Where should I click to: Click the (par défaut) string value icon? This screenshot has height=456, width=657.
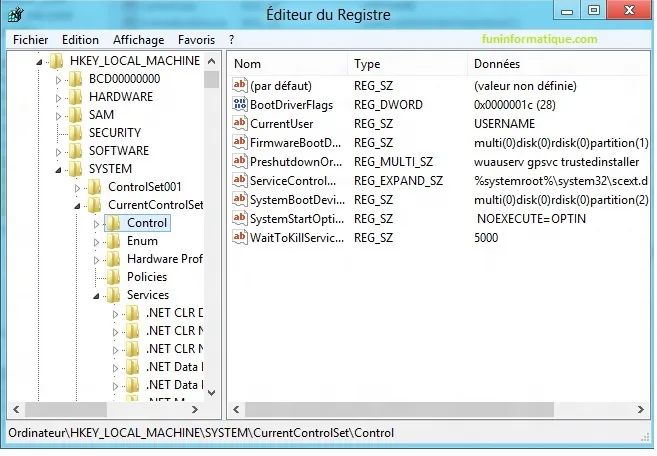pos(240,86)
